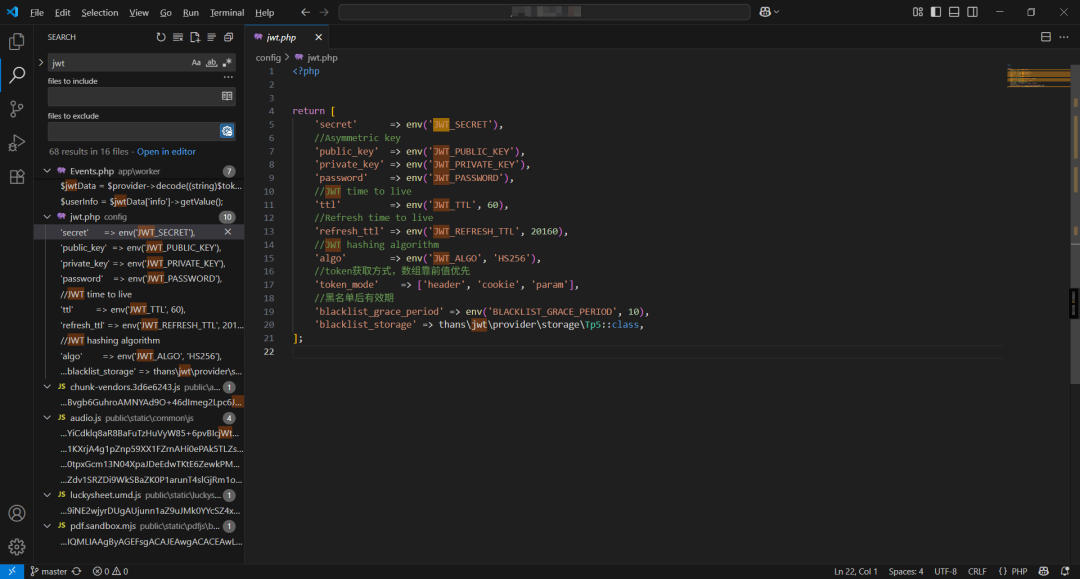Screen dimensions: 1080x579
Task: Toggle Match Whole Word search option
Action: (211, 62)
